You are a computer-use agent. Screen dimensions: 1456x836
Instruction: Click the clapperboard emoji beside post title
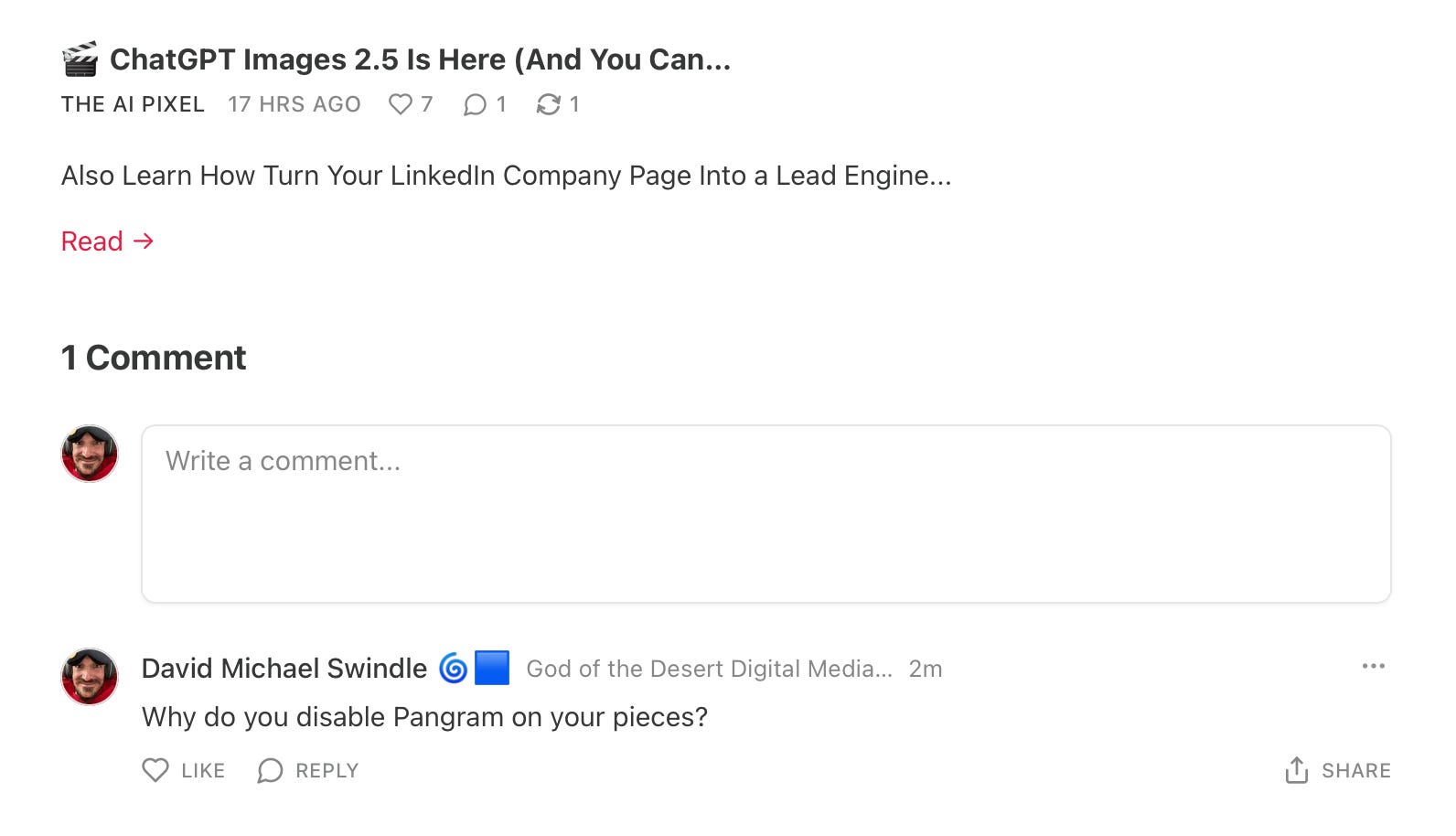tap(80, 59)
